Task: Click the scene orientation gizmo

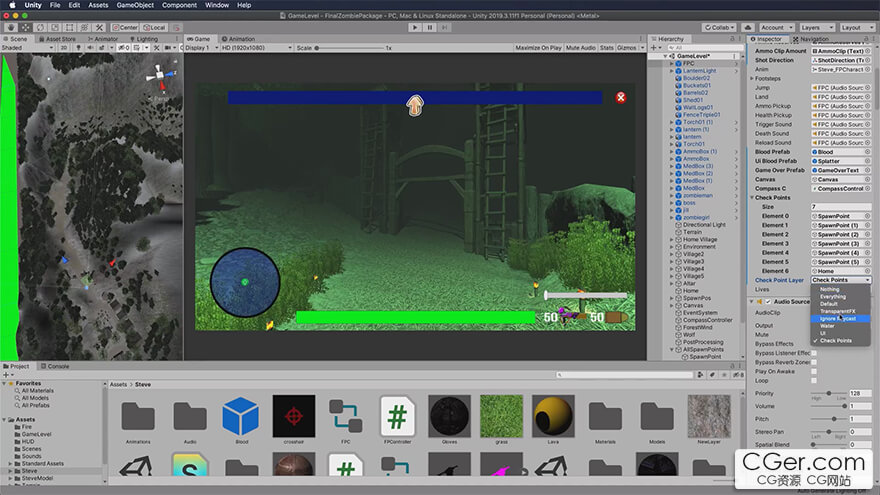Action: tap(161, 76)
